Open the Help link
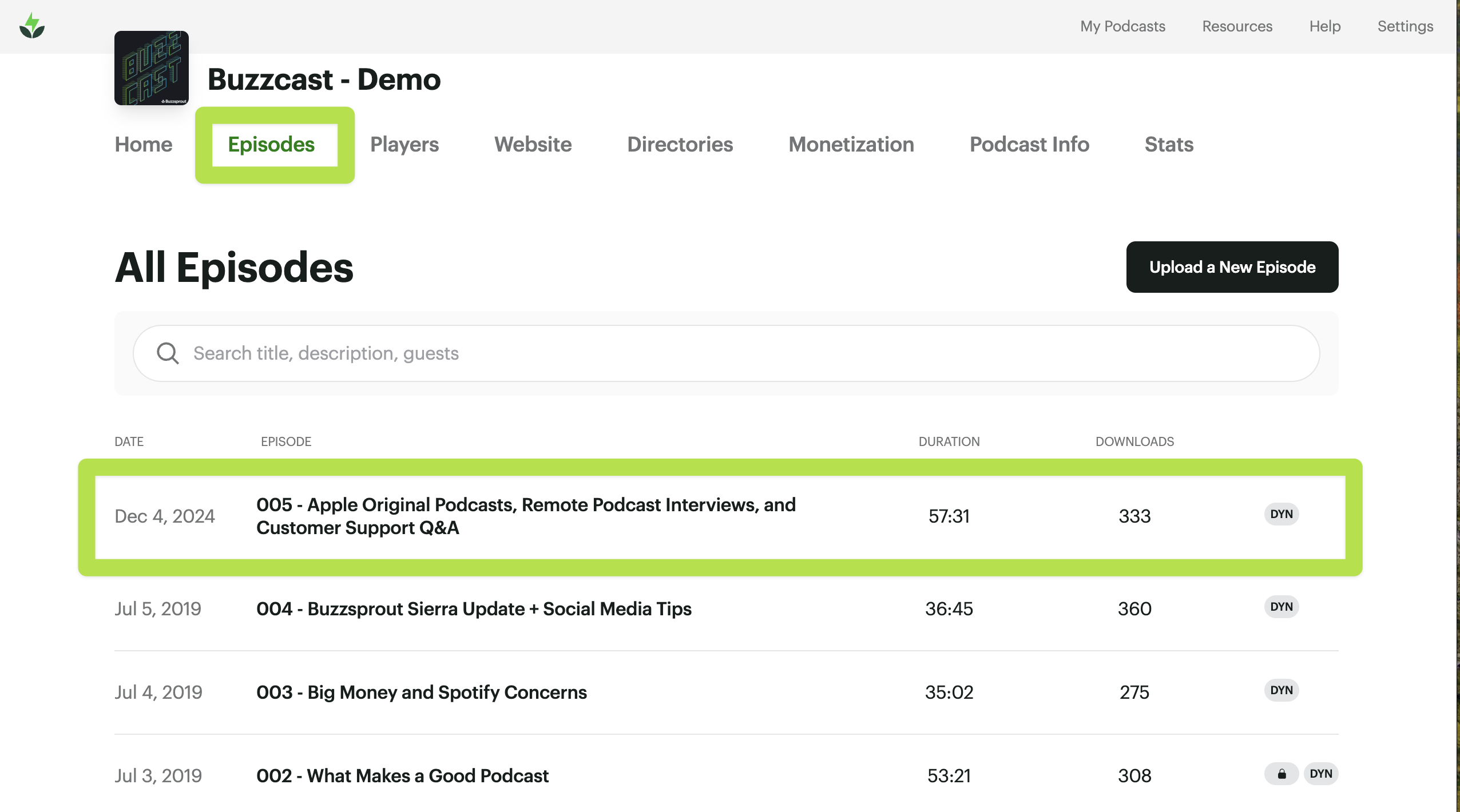Viewport: 1460px width, 812px height. click(x=1325, y=26)
